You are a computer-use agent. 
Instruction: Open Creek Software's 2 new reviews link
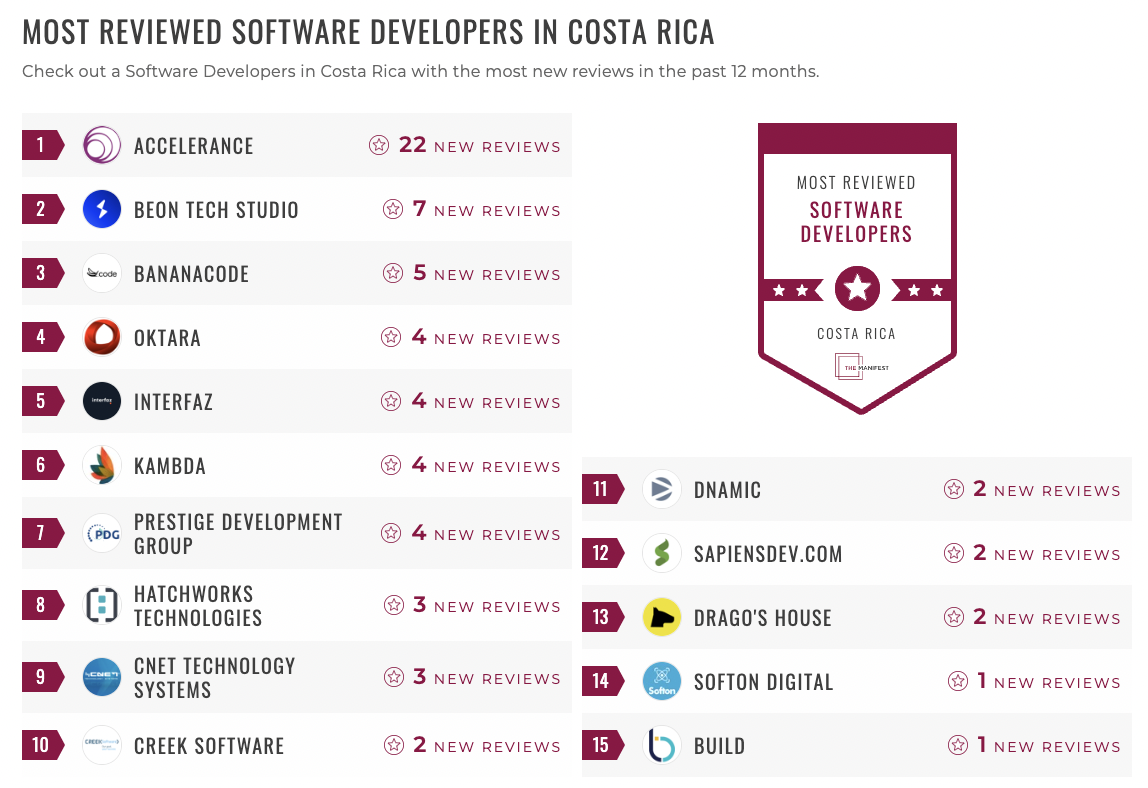(472, 746)
